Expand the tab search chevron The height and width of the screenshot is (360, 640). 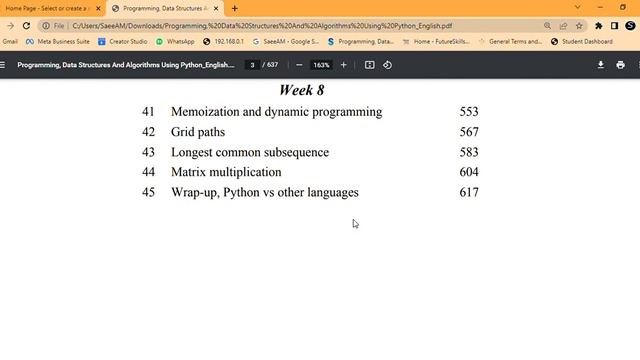pos(577,7)
